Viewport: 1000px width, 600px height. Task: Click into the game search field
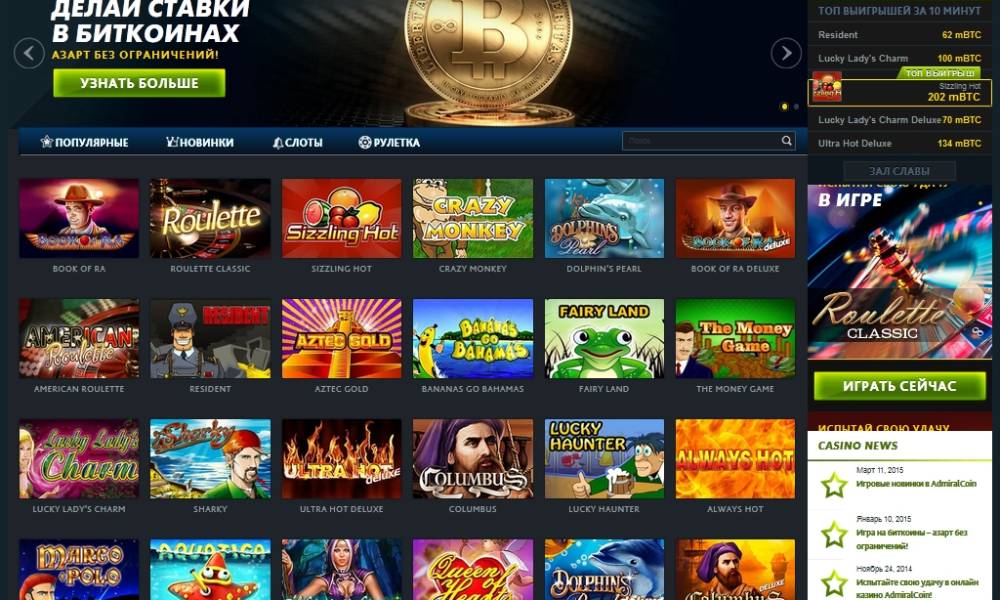tap(700, 141)
